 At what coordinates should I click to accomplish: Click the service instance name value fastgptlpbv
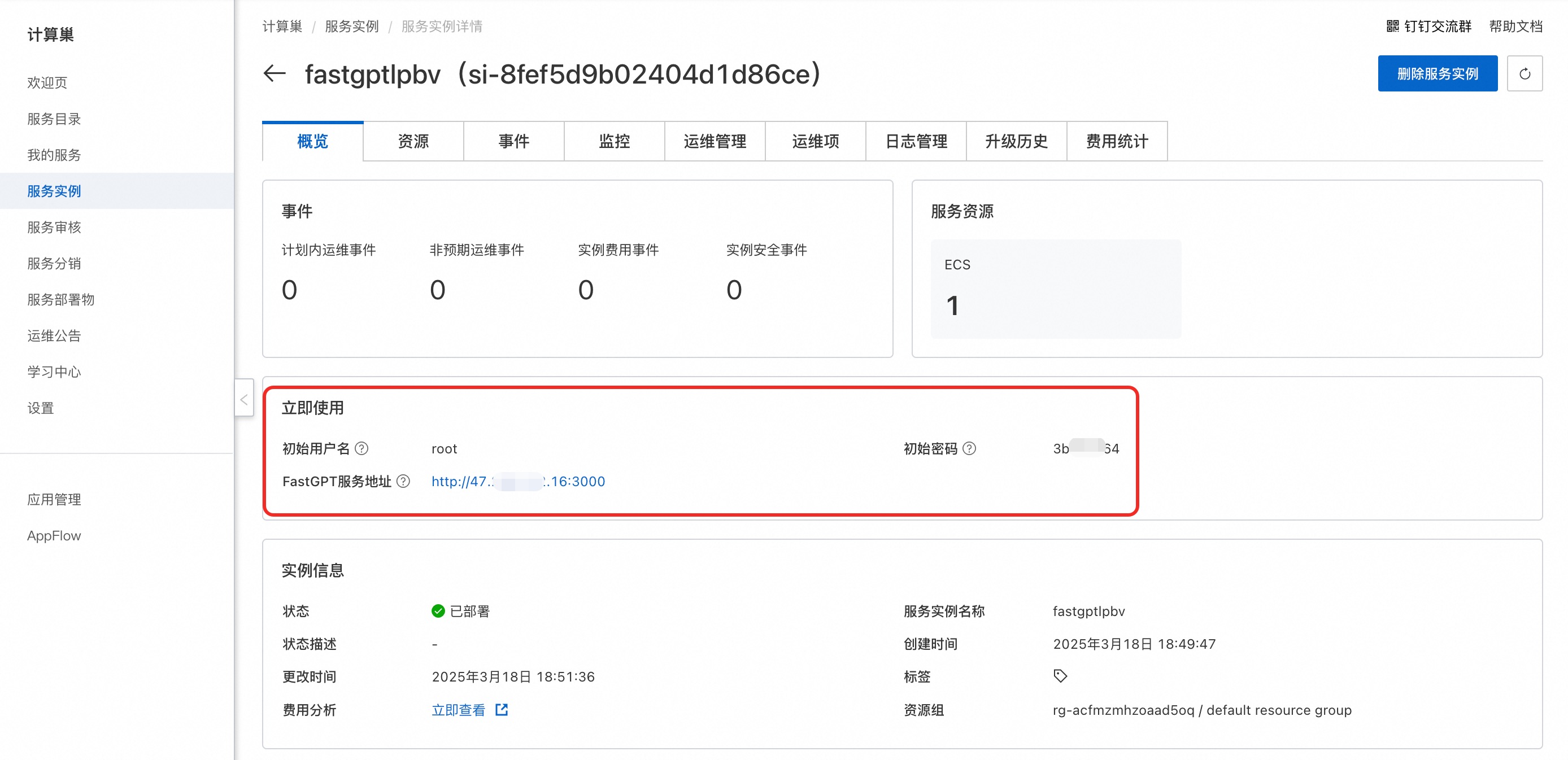[x=1089, y=611]
